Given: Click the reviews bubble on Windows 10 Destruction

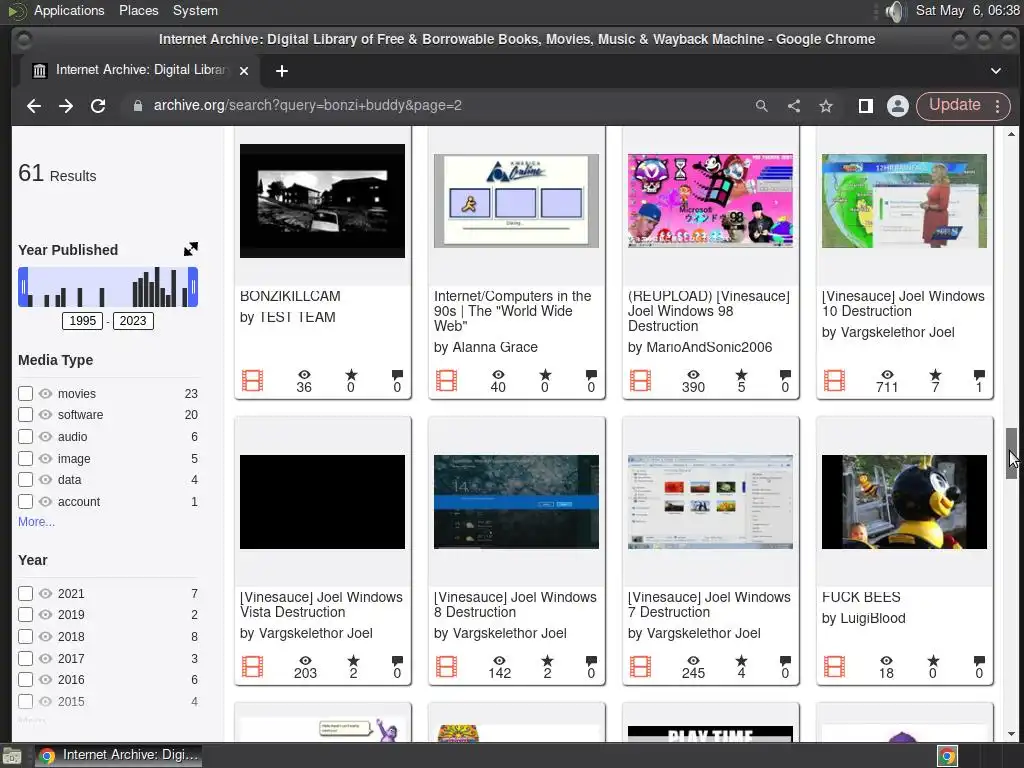Looking at the screenshot, I should click(979, 375).
